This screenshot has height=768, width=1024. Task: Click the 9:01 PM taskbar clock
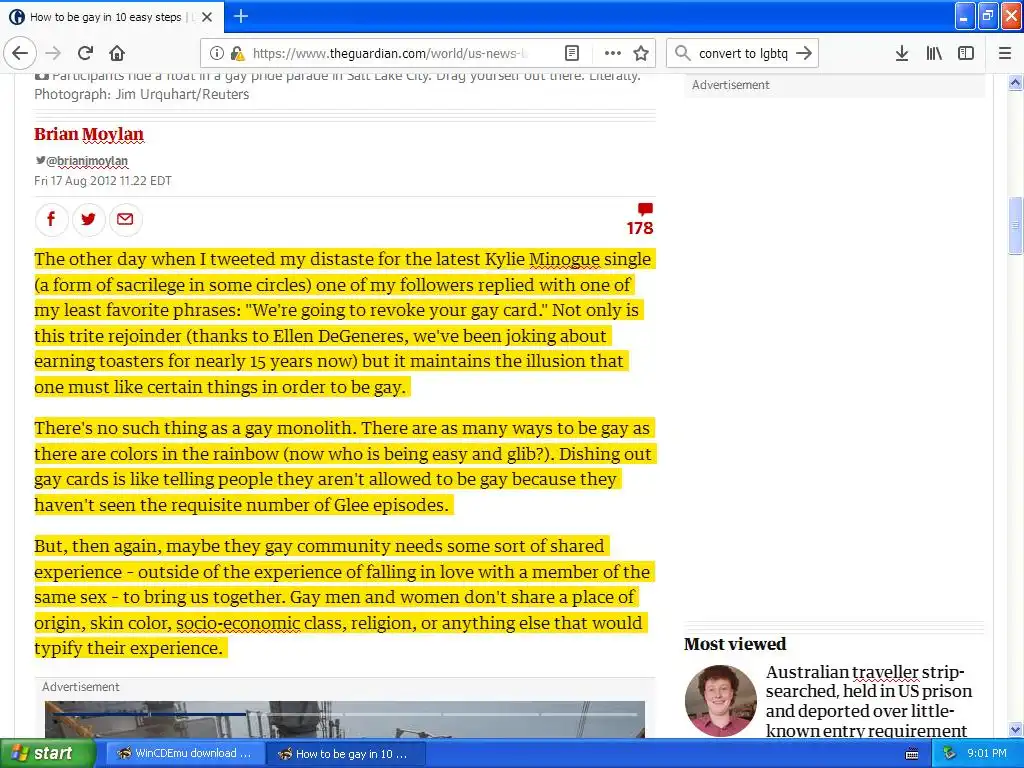[987, 754]
